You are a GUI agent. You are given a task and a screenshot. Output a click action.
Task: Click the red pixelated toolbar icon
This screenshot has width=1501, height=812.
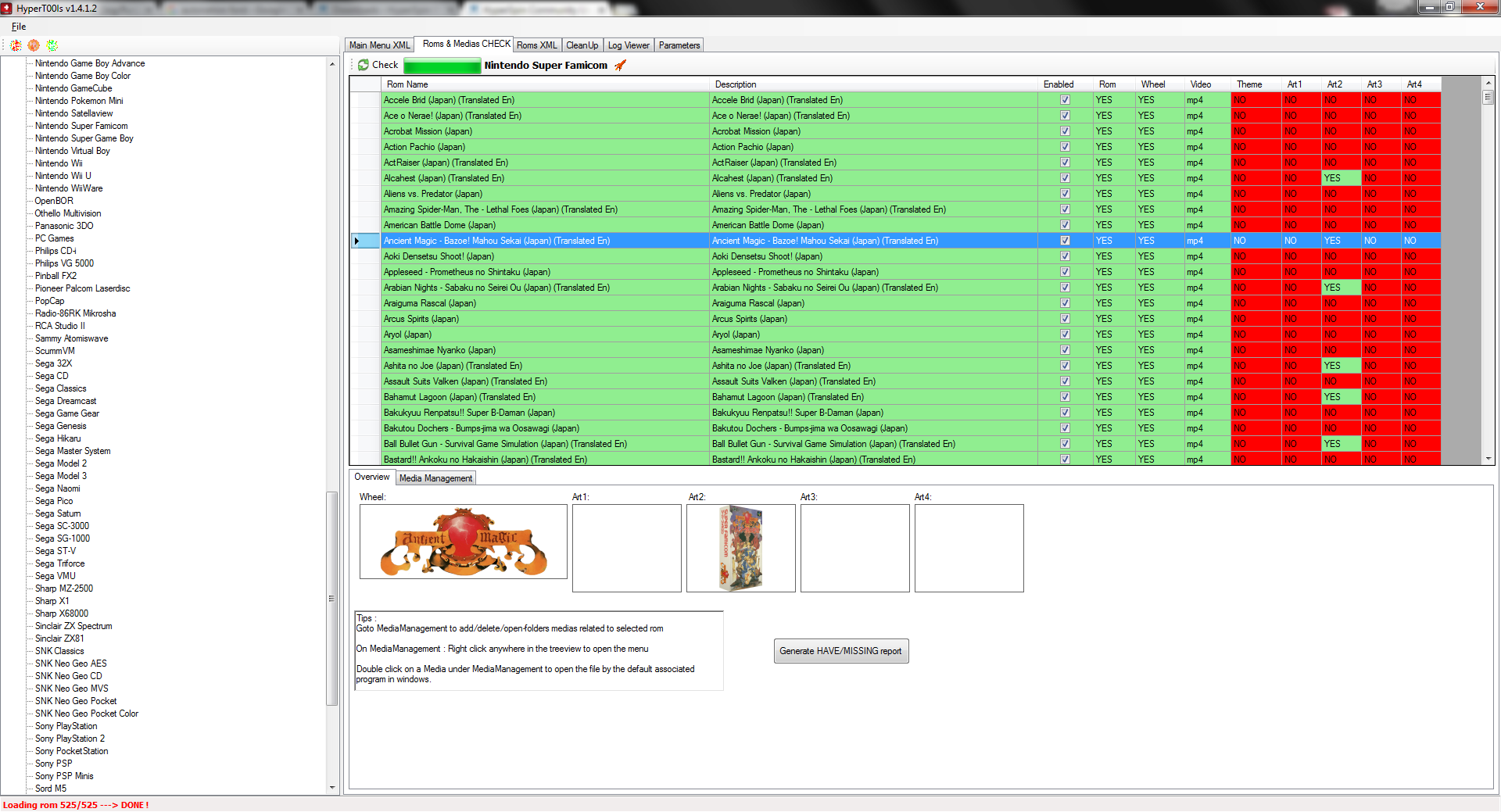pyautogui.click(x=16, y=45)
